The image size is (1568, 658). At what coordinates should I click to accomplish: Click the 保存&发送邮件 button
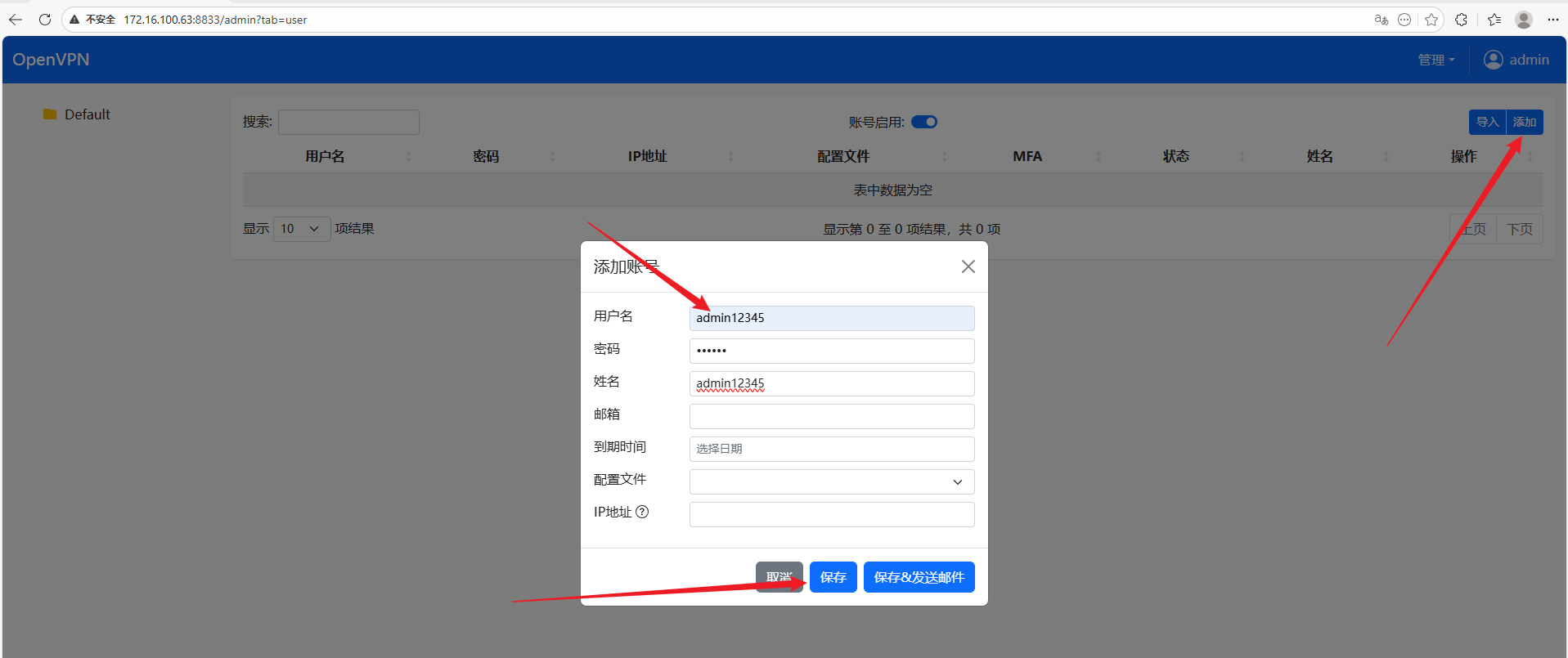[x=919, y=577]
